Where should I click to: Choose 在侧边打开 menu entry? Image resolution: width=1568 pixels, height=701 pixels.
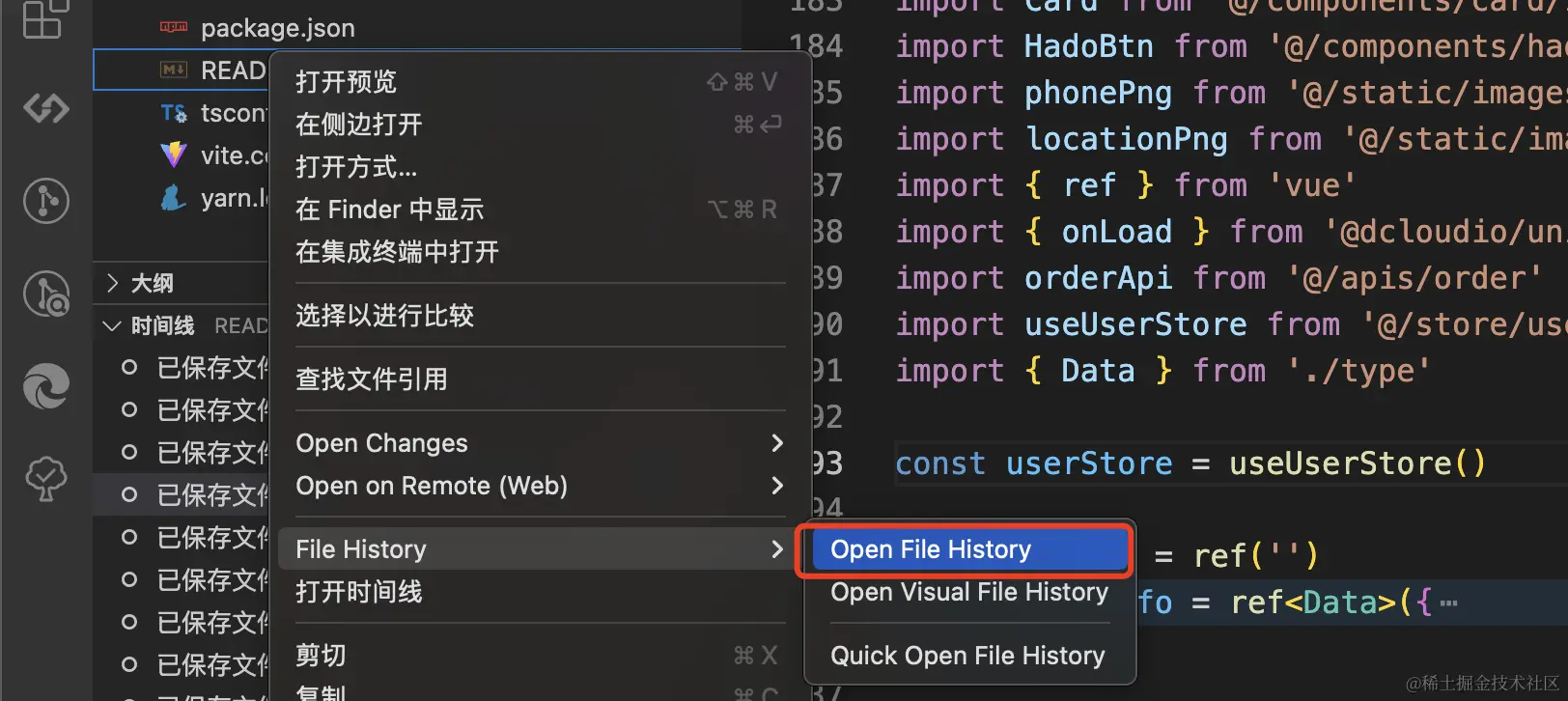click(x=540, y=125)
